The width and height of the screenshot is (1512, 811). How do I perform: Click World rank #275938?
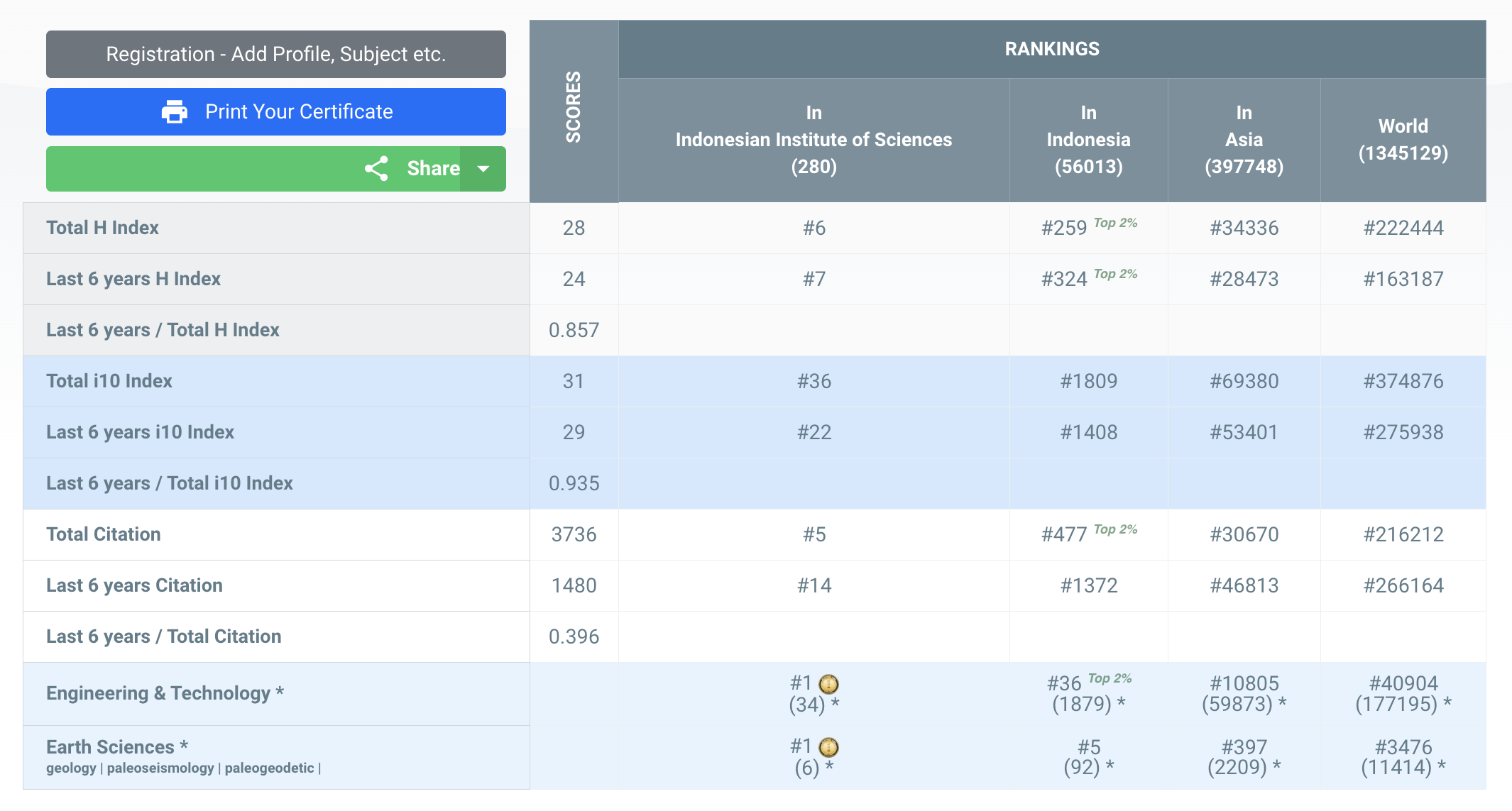1403,432
